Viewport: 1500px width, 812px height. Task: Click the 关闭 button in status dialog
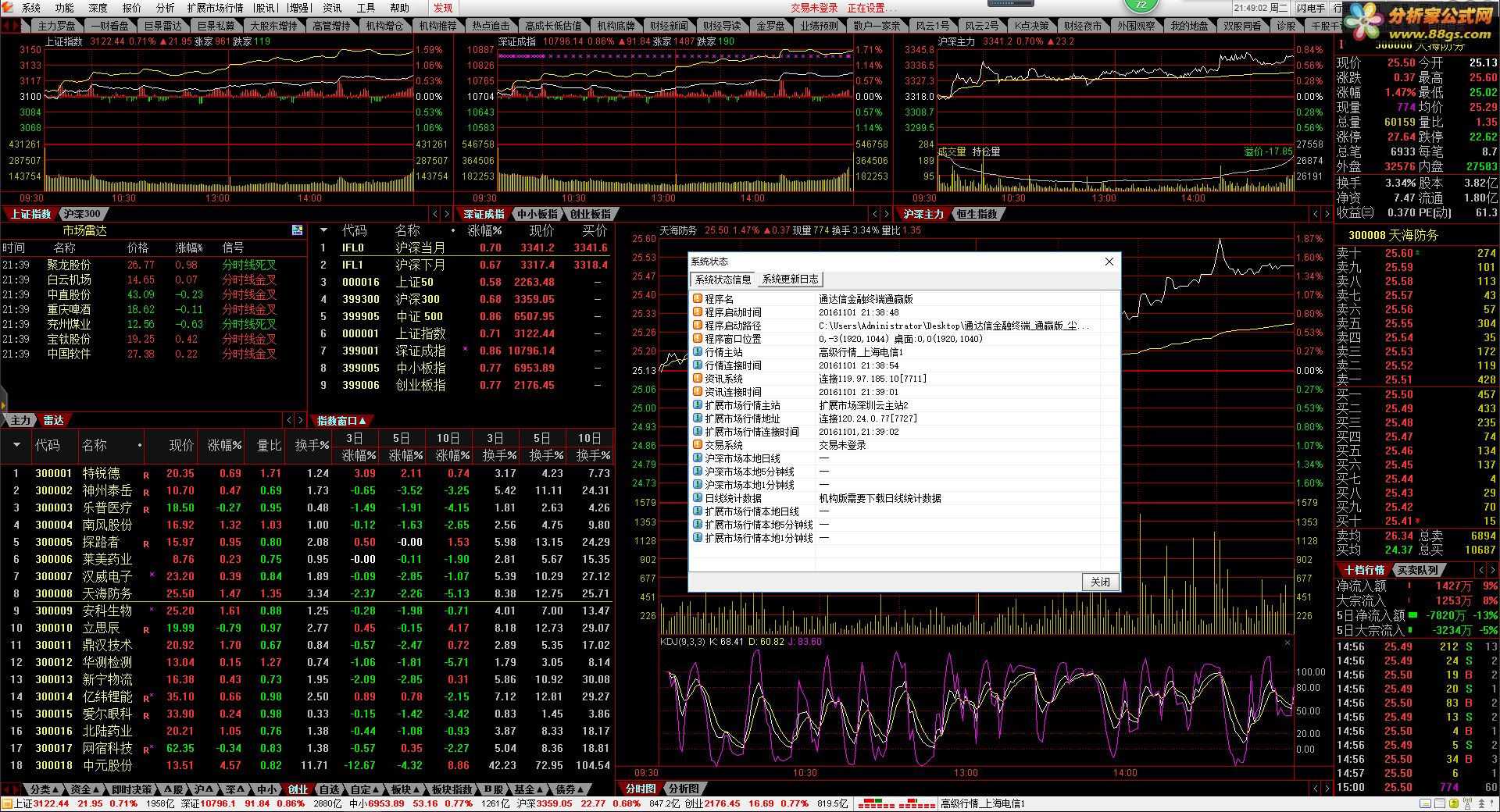coord(1100,582)
